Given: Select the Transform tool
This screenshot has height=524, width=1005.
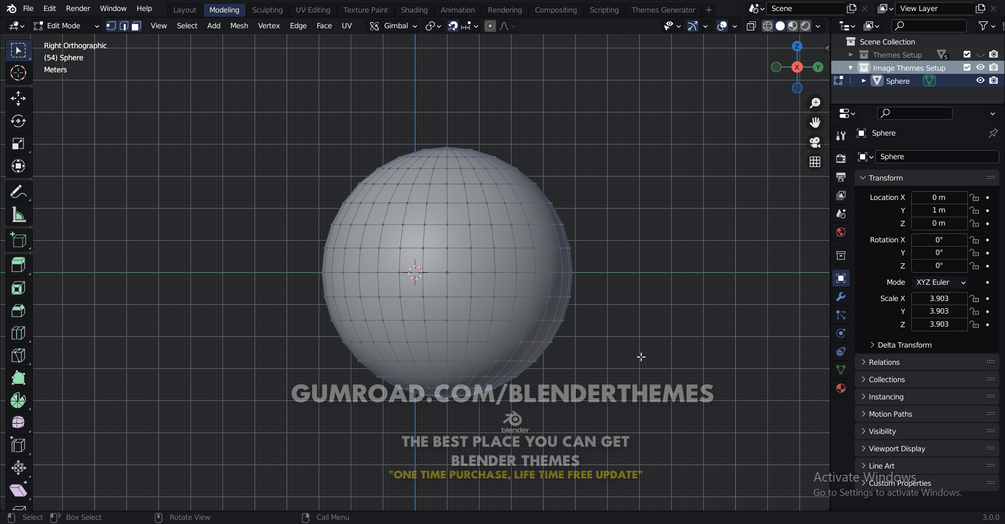Looking at the screenshot, I should tap(18, 167).
